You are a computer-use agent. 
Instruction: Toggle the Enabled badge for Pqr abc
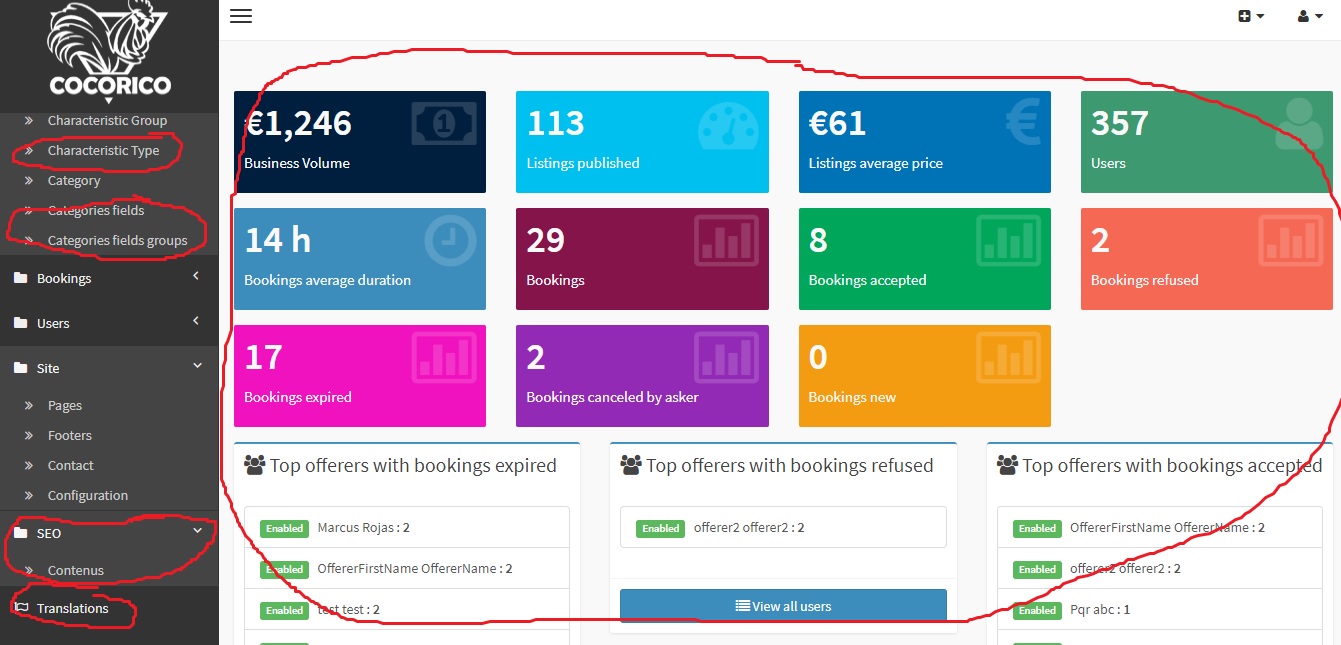(1037, 610)
